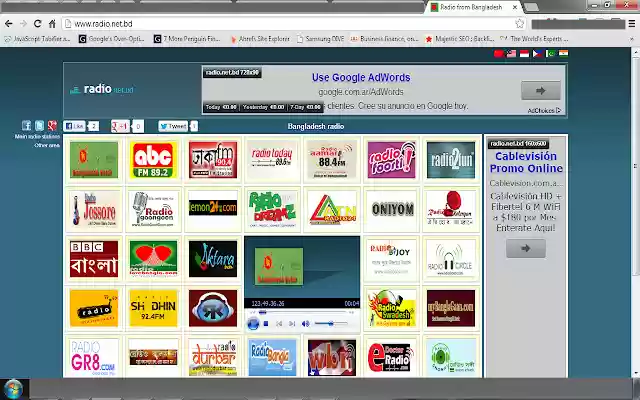Play the Radio Jossore station
The width and height of the screenshot is (640, 400).
point(94,209)
